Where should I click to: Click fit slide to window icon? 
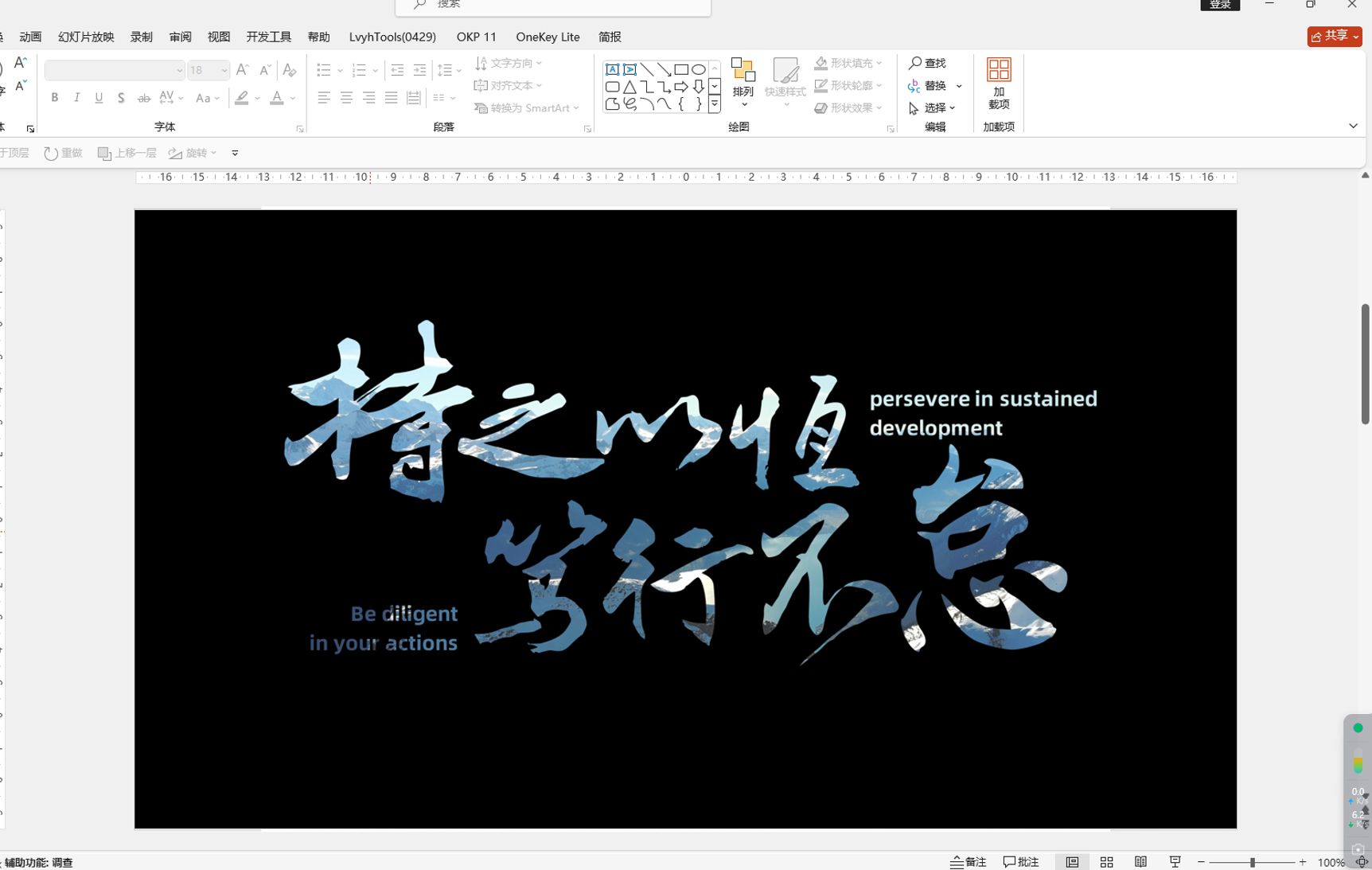pyautogui.click(x=1362, y=862)
